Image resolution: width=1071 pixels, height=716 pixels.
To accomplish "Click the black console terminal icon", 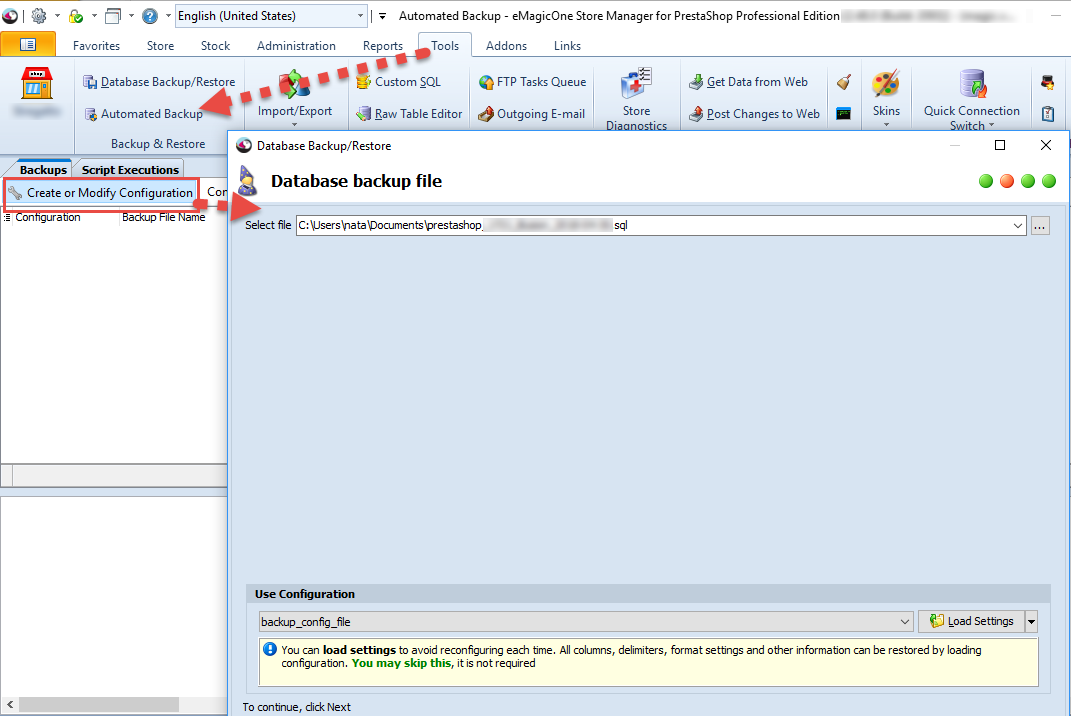I will coord(844,114).
